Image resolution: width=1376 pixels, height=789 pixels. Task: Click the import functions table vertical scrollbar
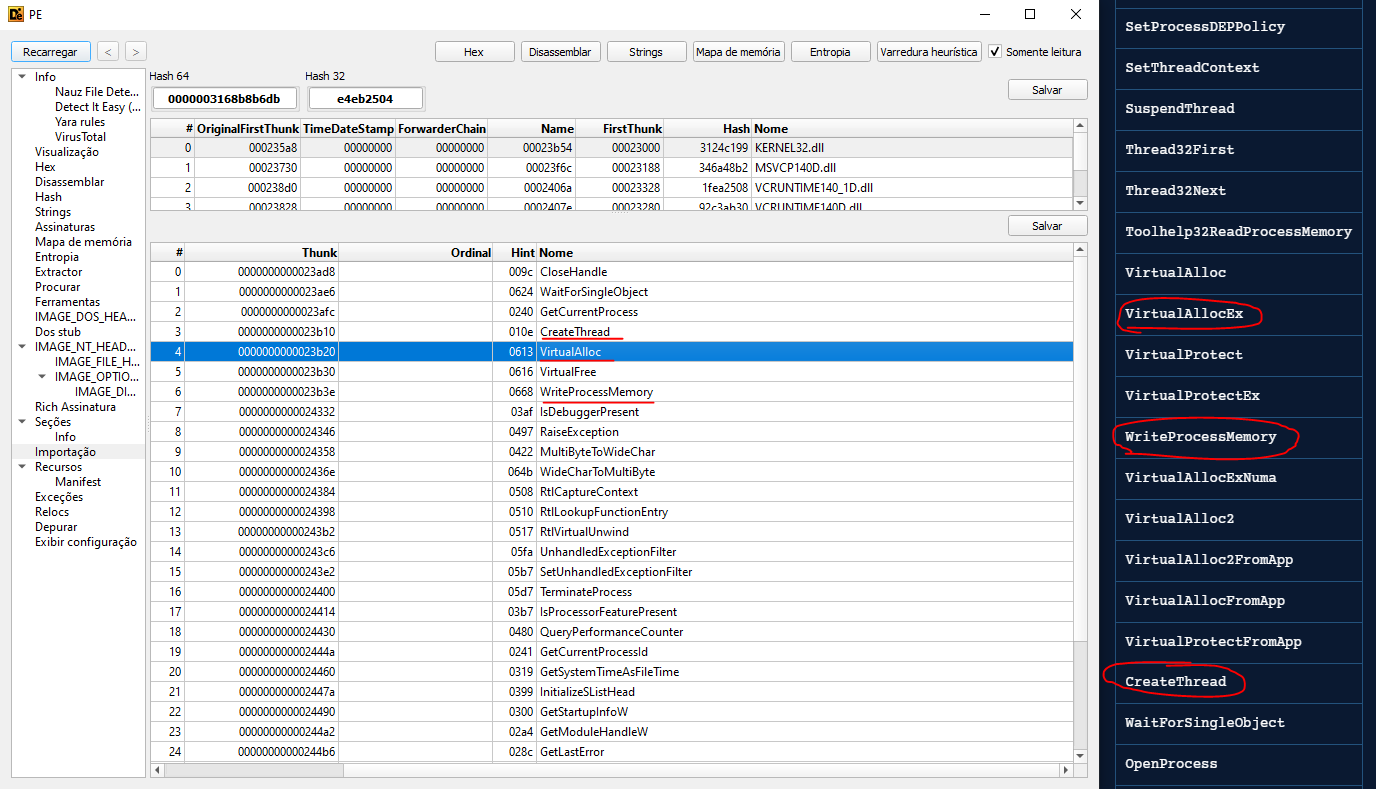(x=1080, y=500)
